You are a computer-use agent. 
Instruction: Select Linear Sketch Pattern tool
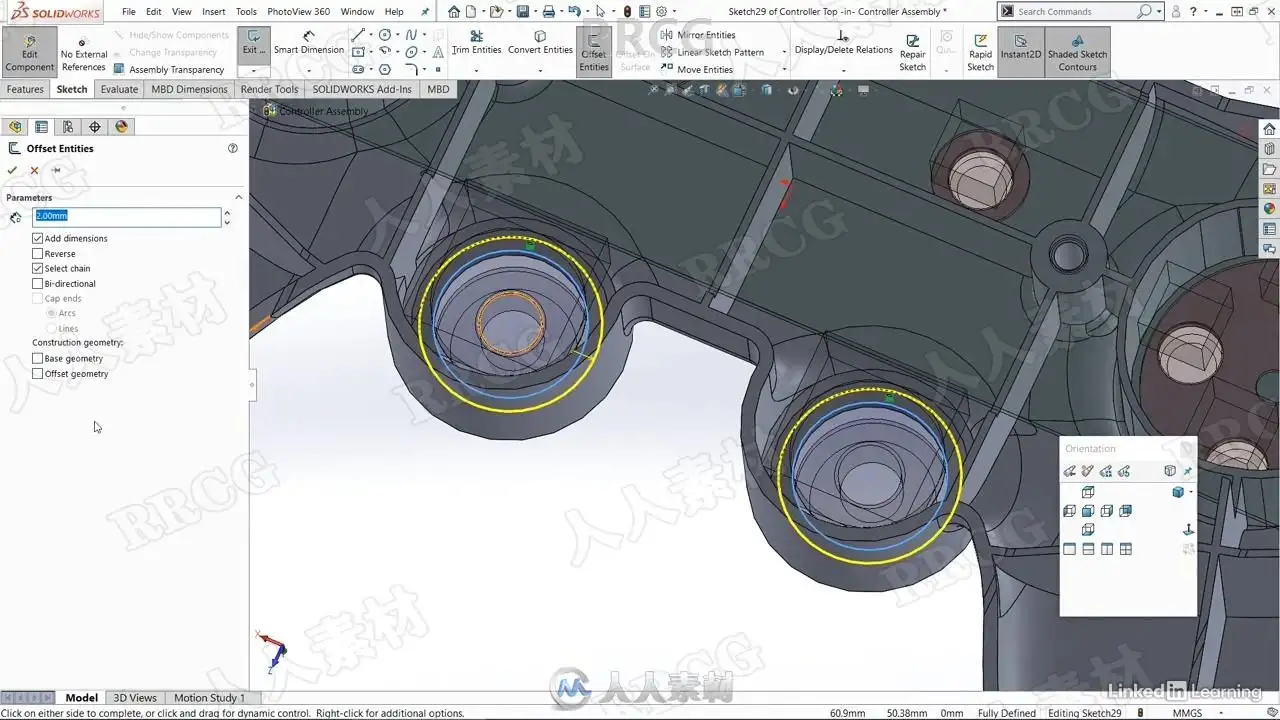pyautogui.click(x=712, y=52)
